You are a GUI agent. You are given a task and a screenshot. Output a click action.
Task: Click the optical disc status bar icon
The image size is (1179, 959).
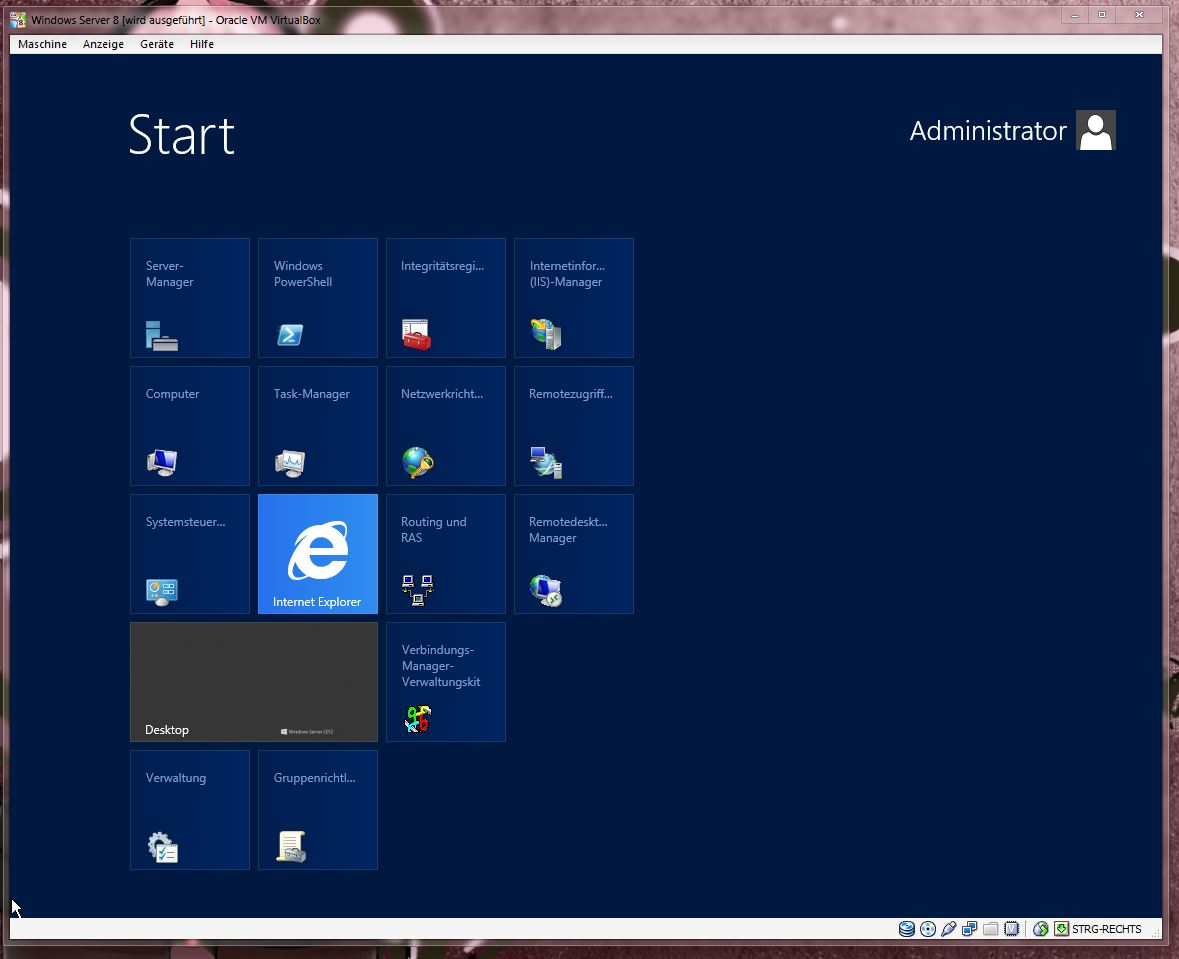(x=928, y=929)
